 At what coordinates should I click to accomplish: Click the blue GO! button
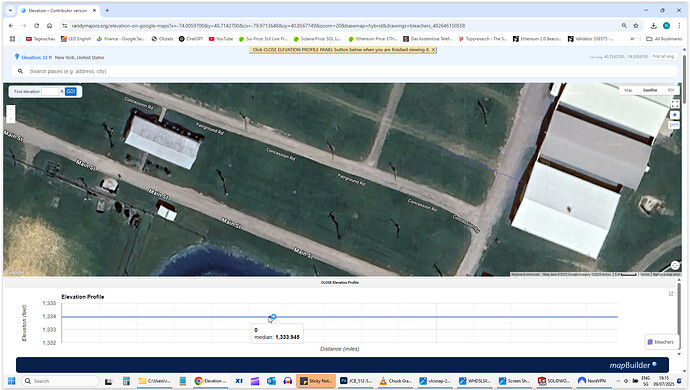click(x=70, y=92)
